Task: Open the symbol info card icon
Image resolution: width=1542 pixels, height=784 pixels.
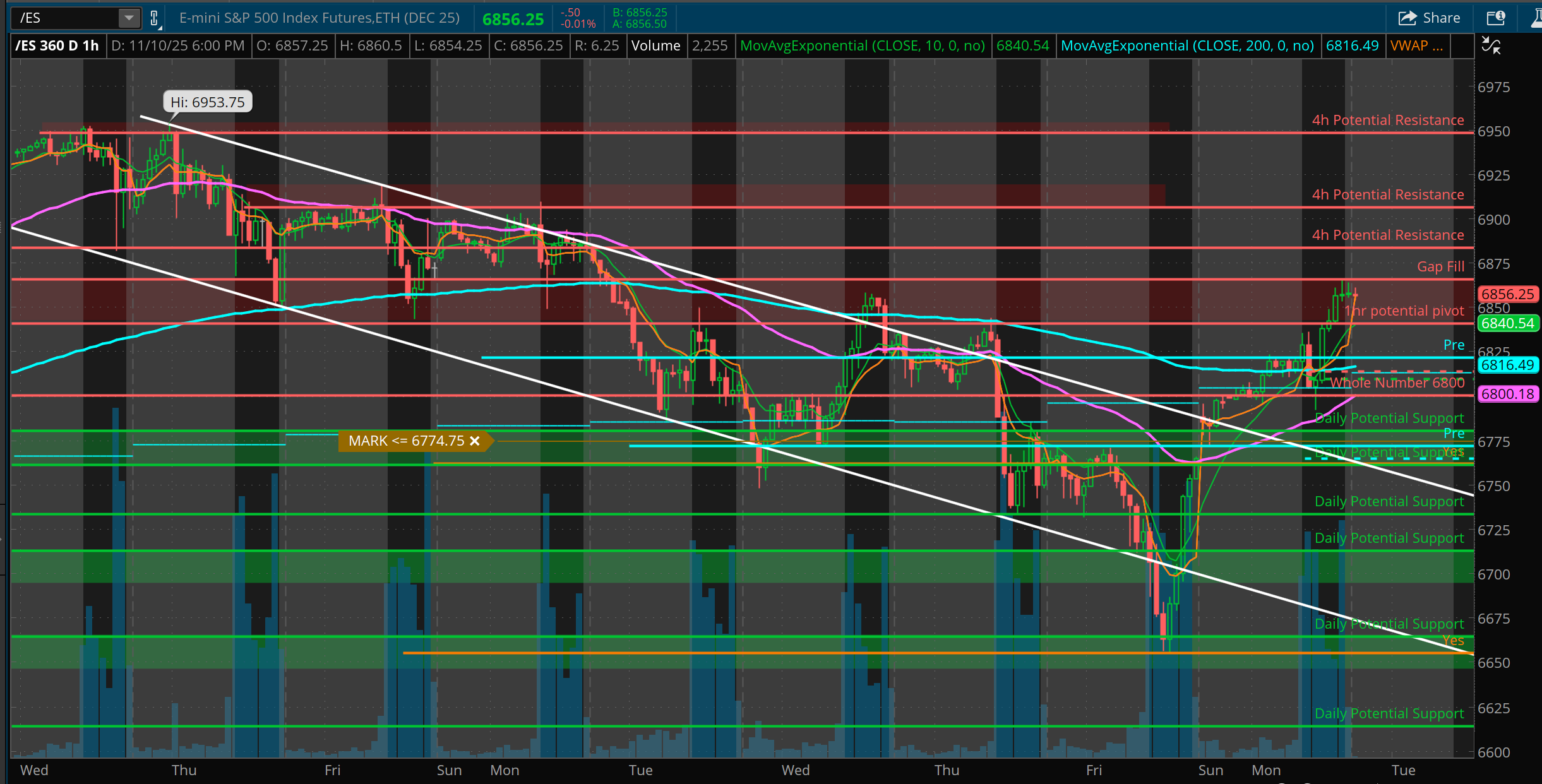Action: pos(1495,18)
